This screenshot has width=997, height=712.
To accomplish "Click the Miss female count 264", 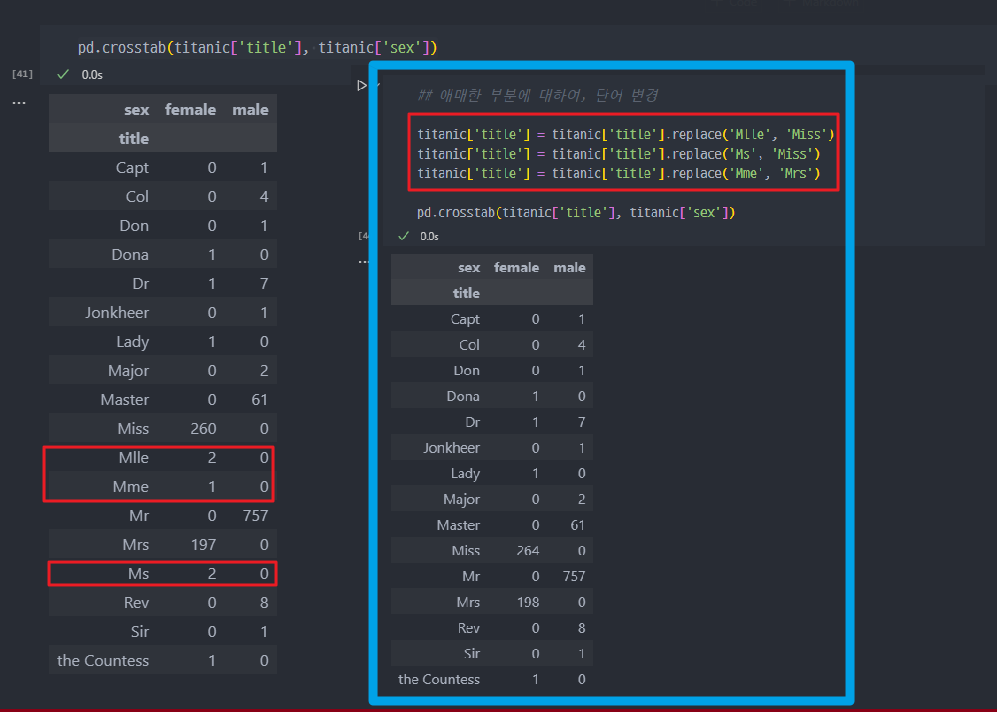I will (528, 551).
